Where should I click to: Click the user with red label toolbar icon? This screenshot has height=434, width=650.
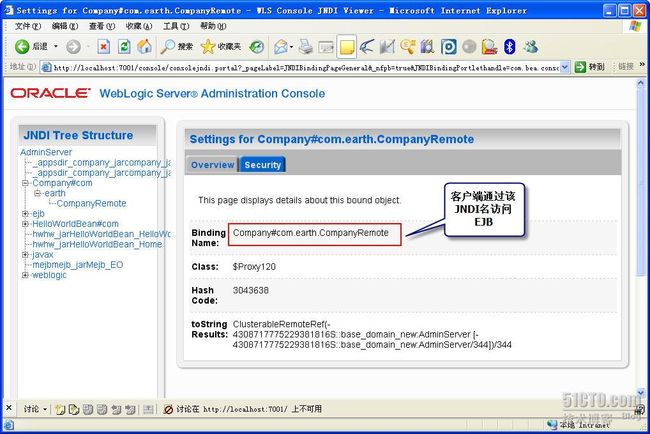[x=490, y=46]
